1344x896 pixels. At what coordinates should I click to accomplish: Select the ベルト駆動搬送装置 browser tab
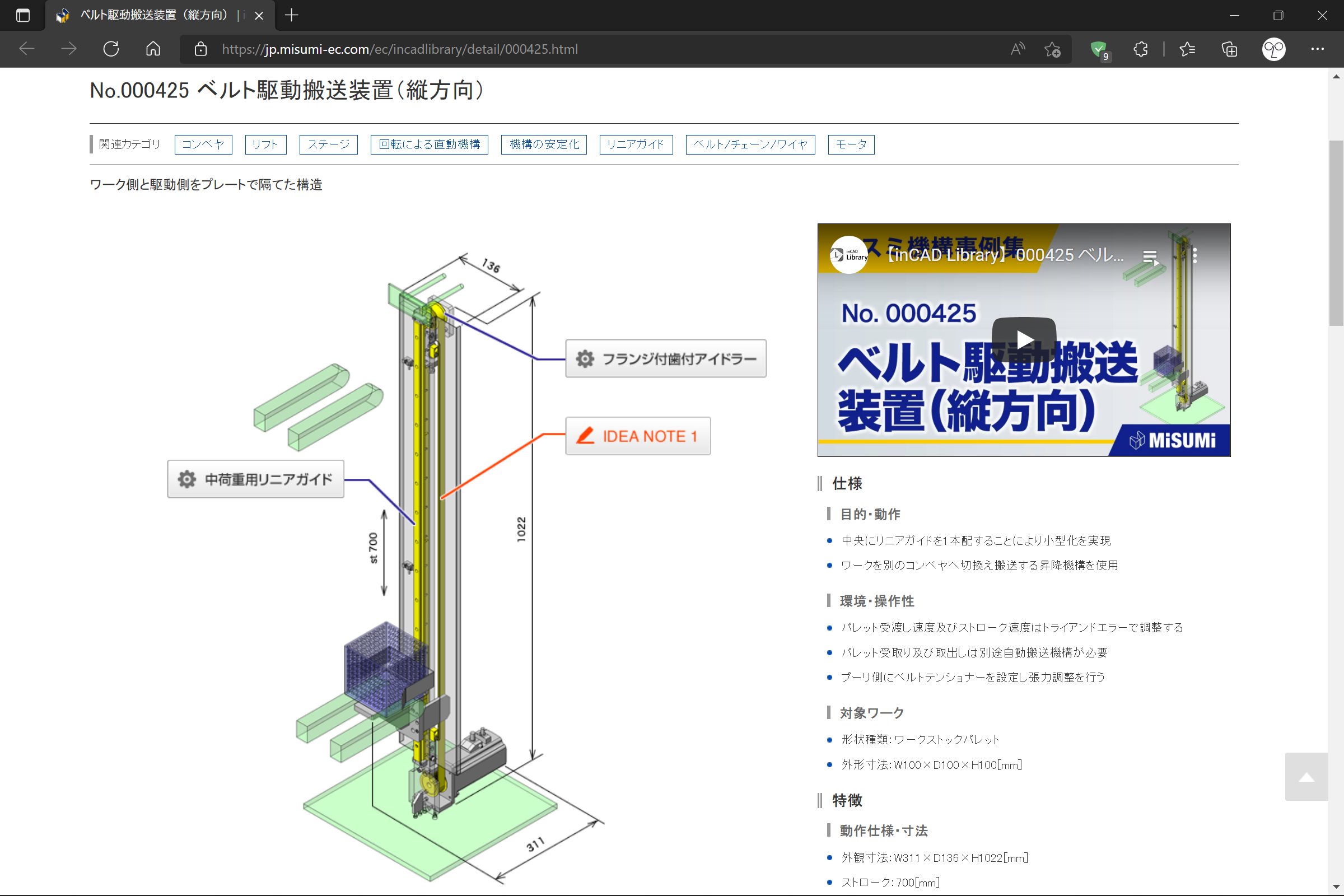(x=155, y=16)
